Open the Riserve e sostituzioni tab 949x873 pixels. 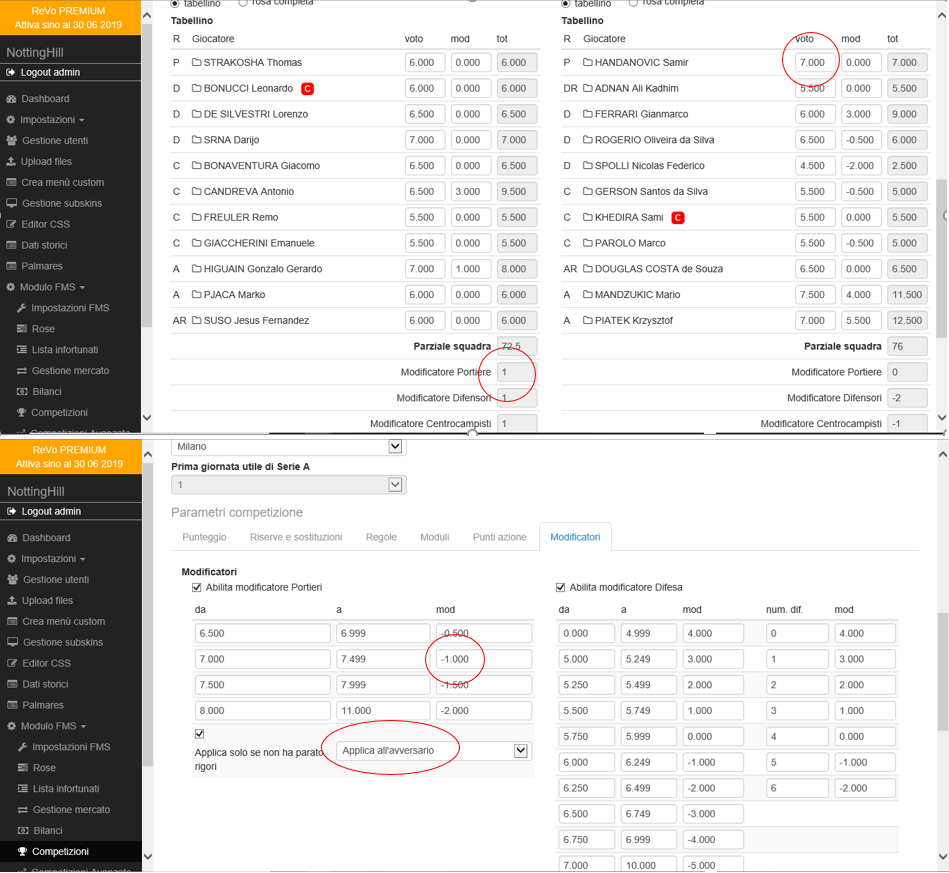click(x=295, y=537)
